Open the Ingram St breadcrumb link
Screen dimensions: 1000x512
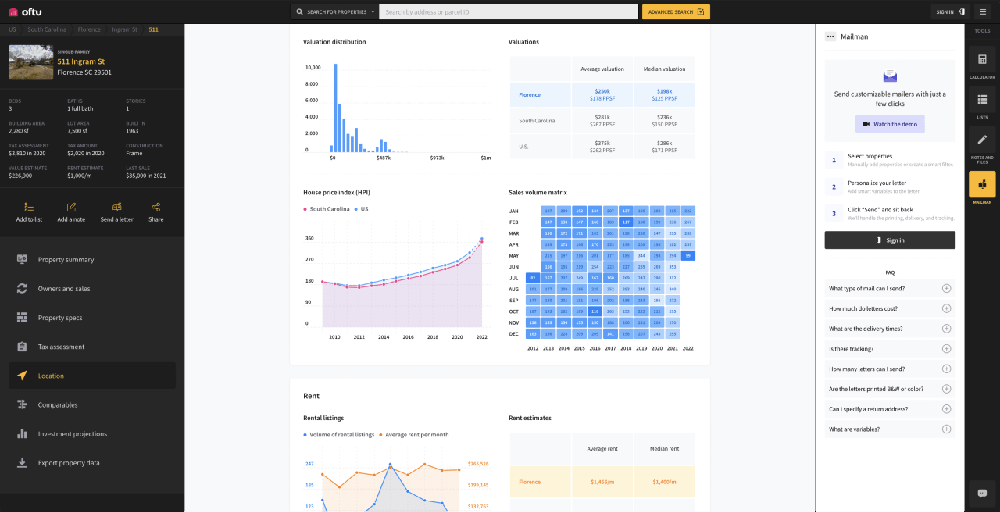[x=124, y=30]
